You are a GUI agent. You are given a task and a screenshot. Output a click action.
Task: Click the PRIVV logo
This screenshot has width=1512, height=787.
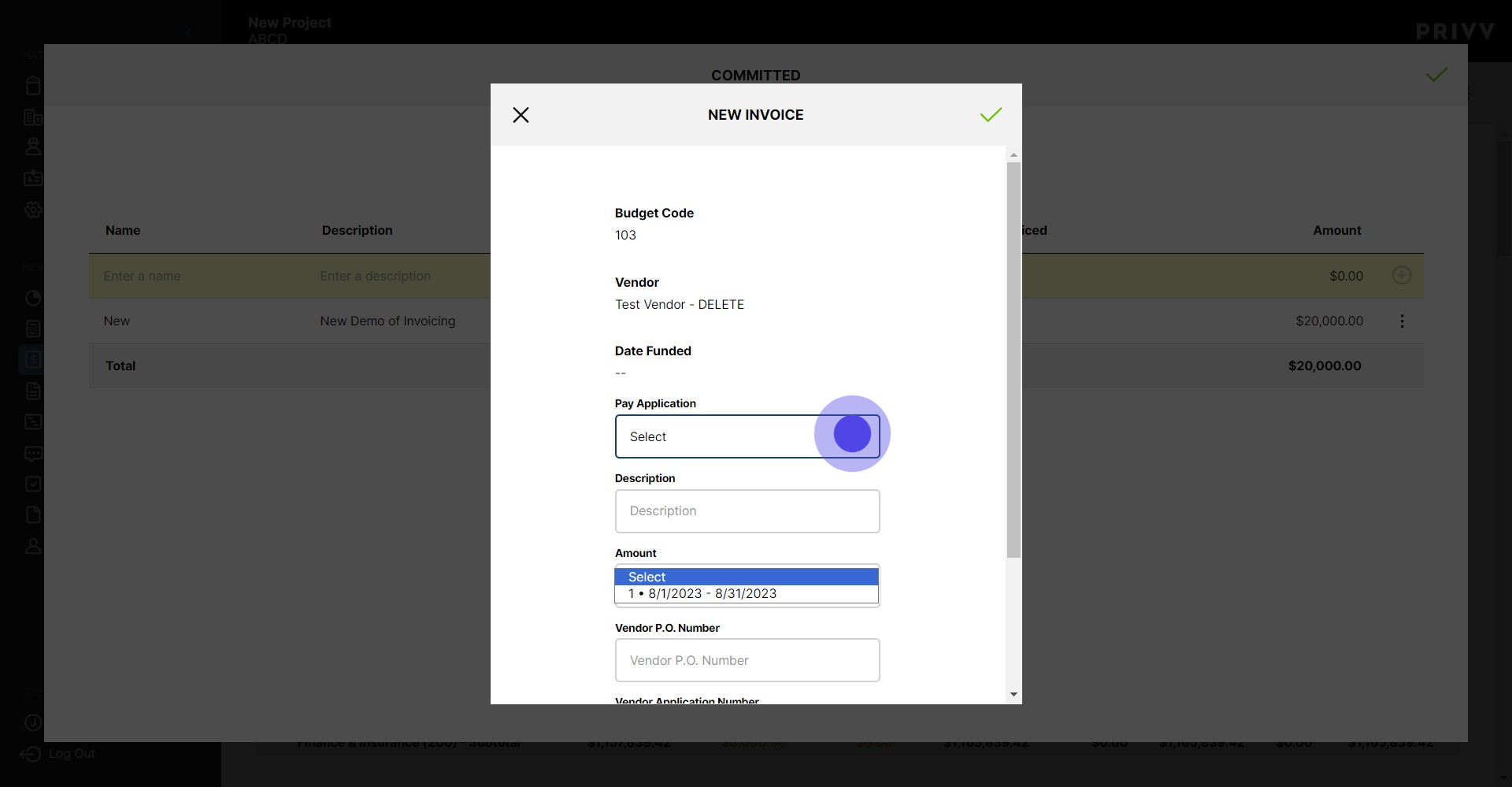coord(1455,32)
